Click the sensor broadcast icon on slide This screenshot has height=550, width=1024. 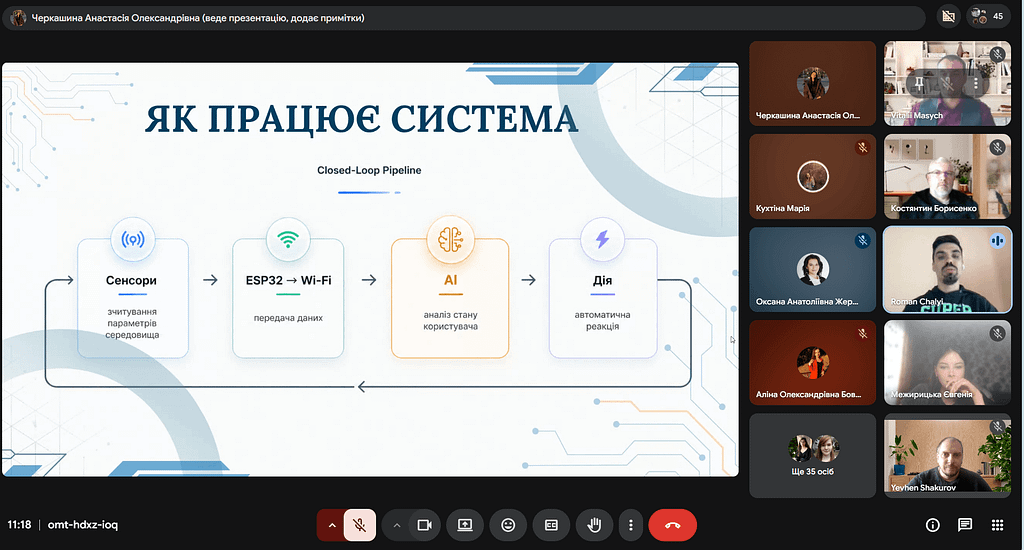[x=133, y=240]
